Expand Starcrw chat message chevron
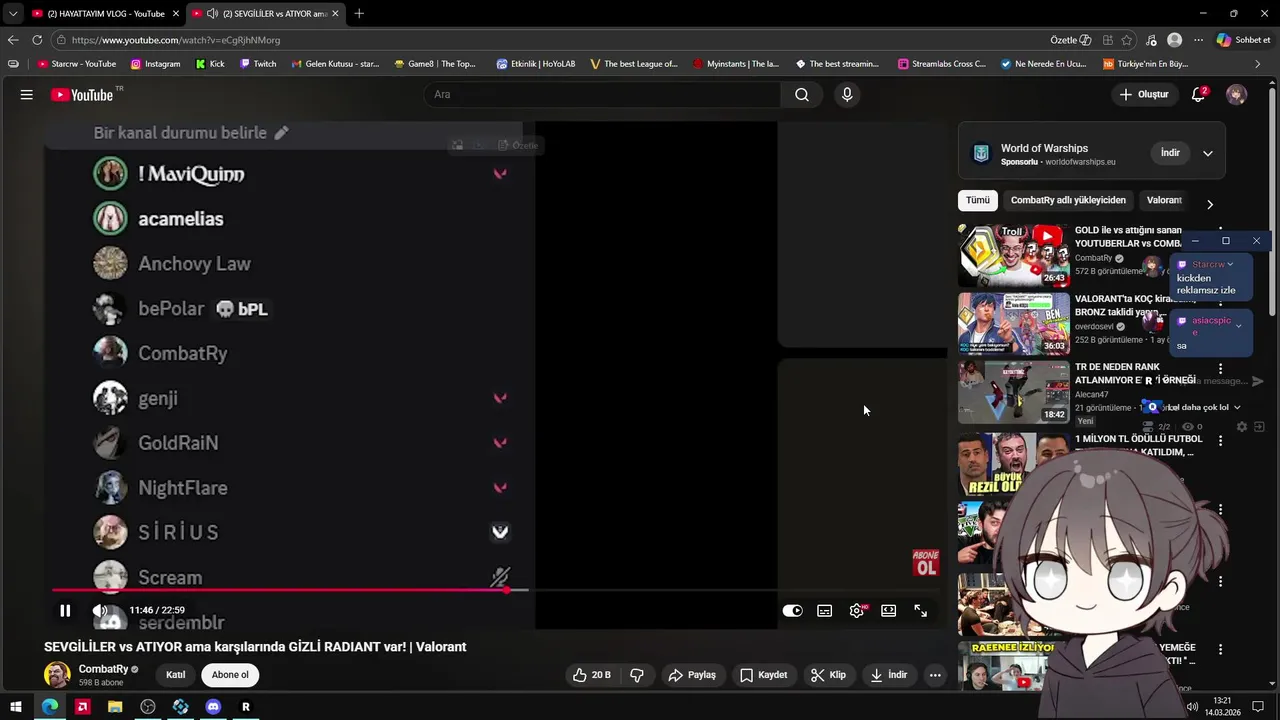 tap(1230, 265)
